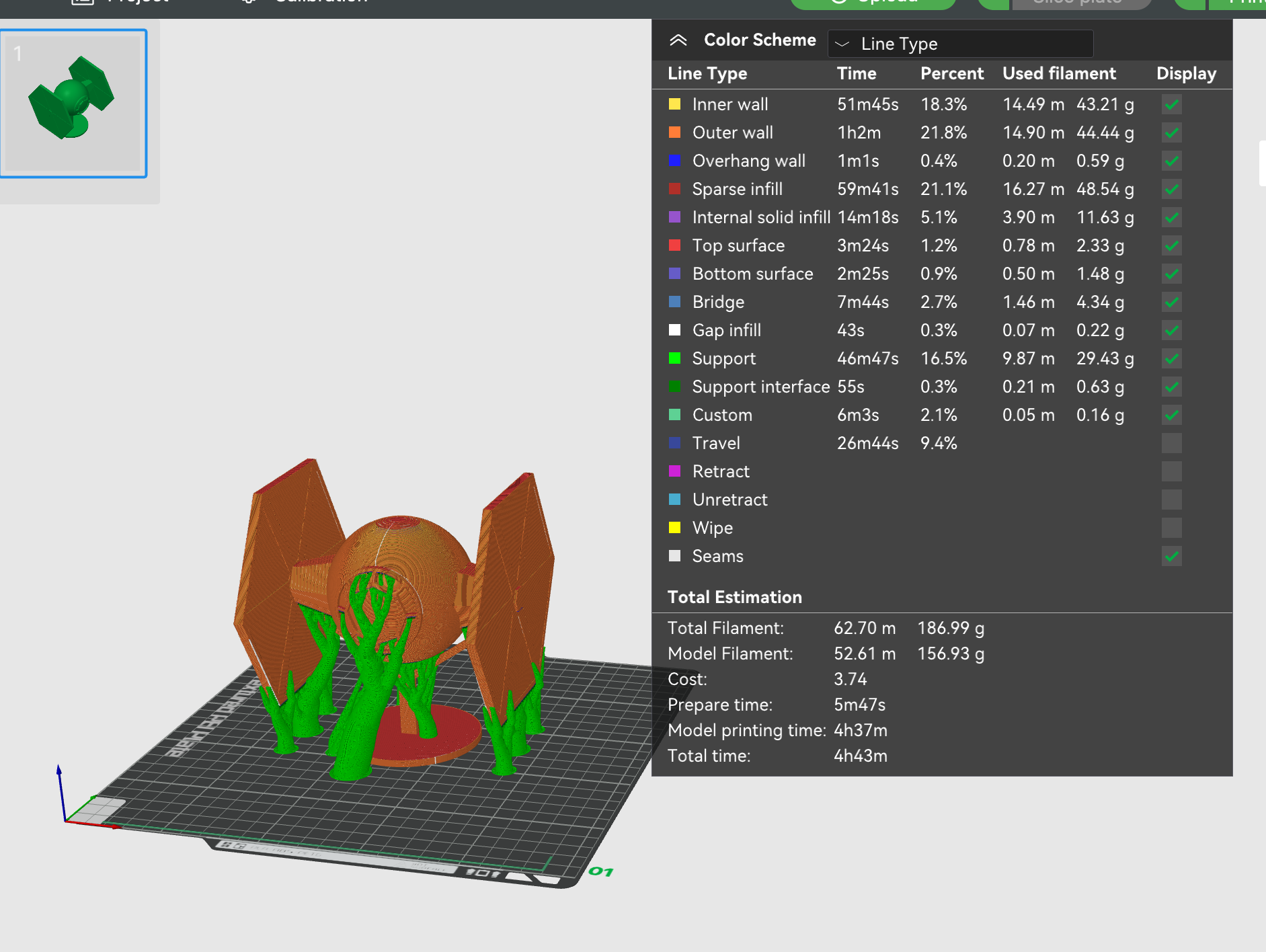This screenshot has width=1266, height=952.
Task: Click the Percent column header
Action: pyautogui.click(x=952, y=74)
